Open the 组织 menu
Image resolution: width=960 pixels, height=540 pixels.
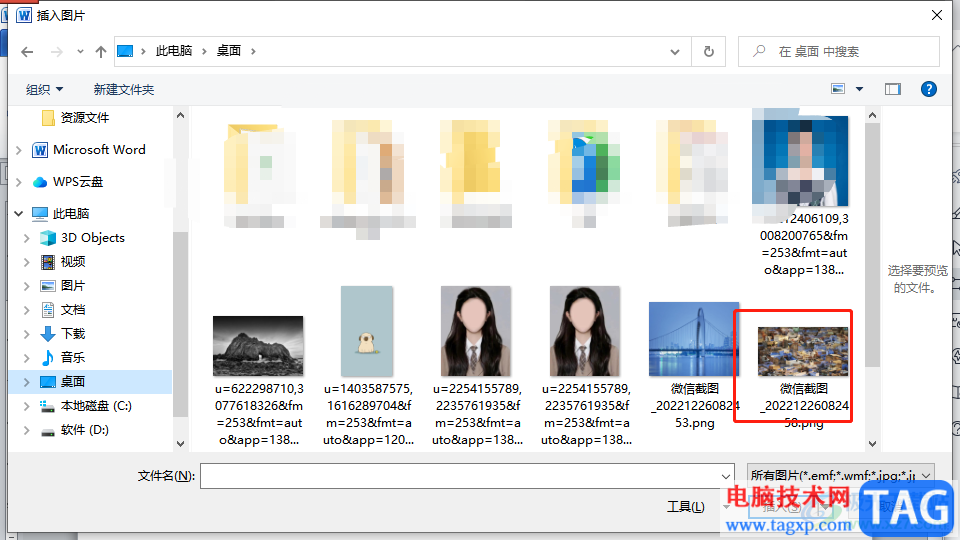tap(44, 89)
